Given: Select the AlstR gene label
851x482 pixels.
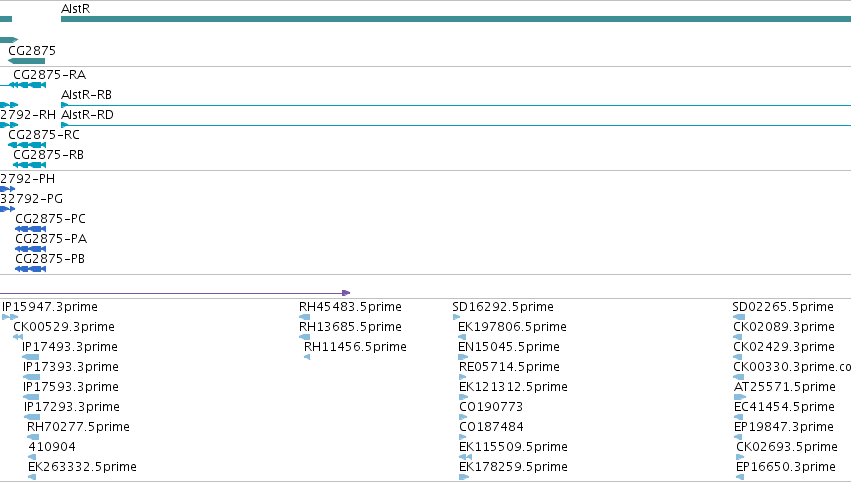Looking at the screenshot, I should (75, 9).
